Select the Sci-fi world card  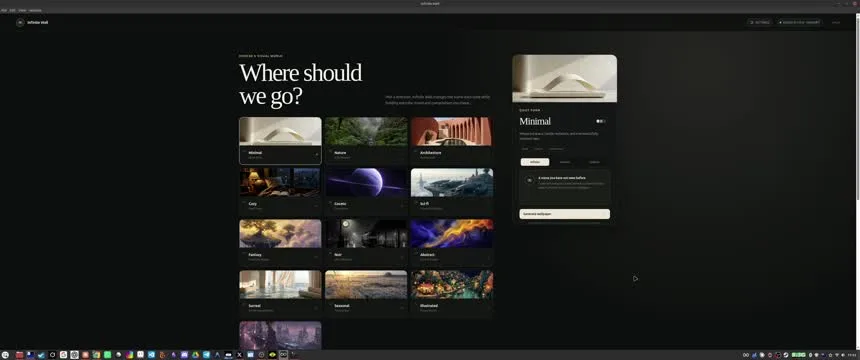tap(451, 190)
